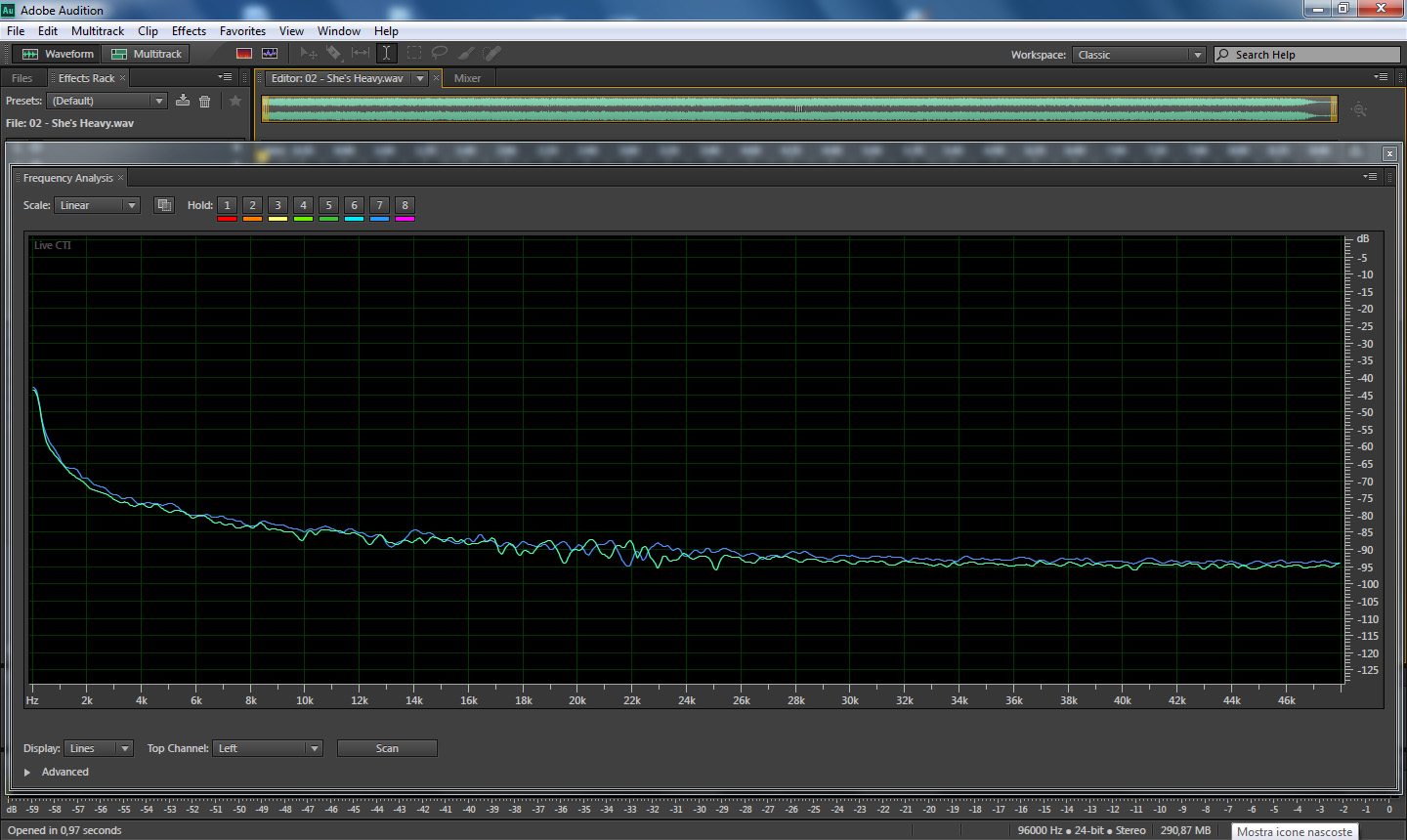
Task: Open the Editor panel options menu
Action: 1381,77
